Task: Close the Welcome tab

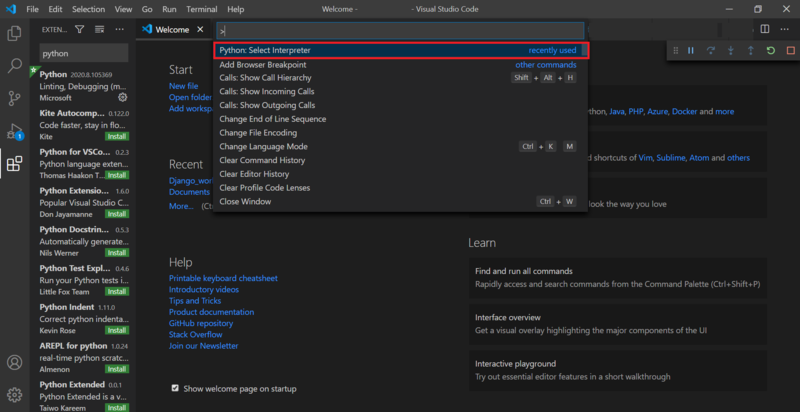Action: [200, 30]
